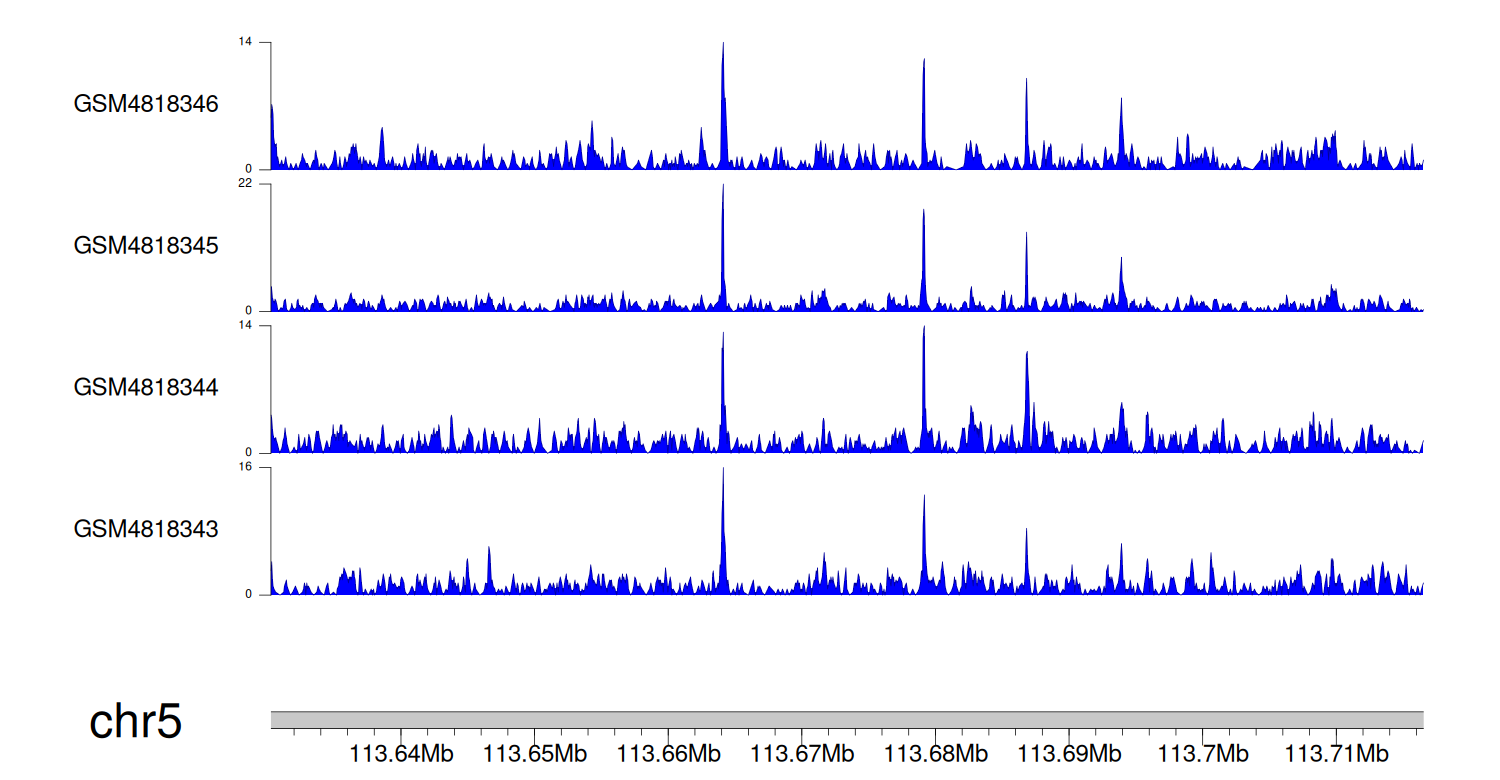This screenshot has height=780, width=1500.
Task: Click the y-axis maximum 14 on GSM4818346
Action: click(x=245, y=42)
